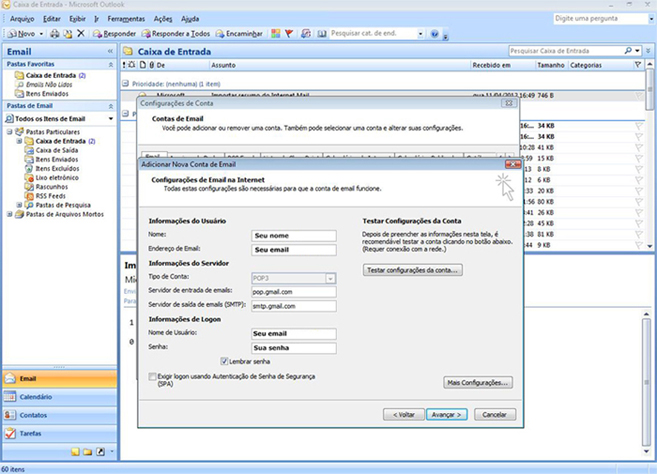
Task: Select Caixa de Entrada in favorites
Action: 50,75
